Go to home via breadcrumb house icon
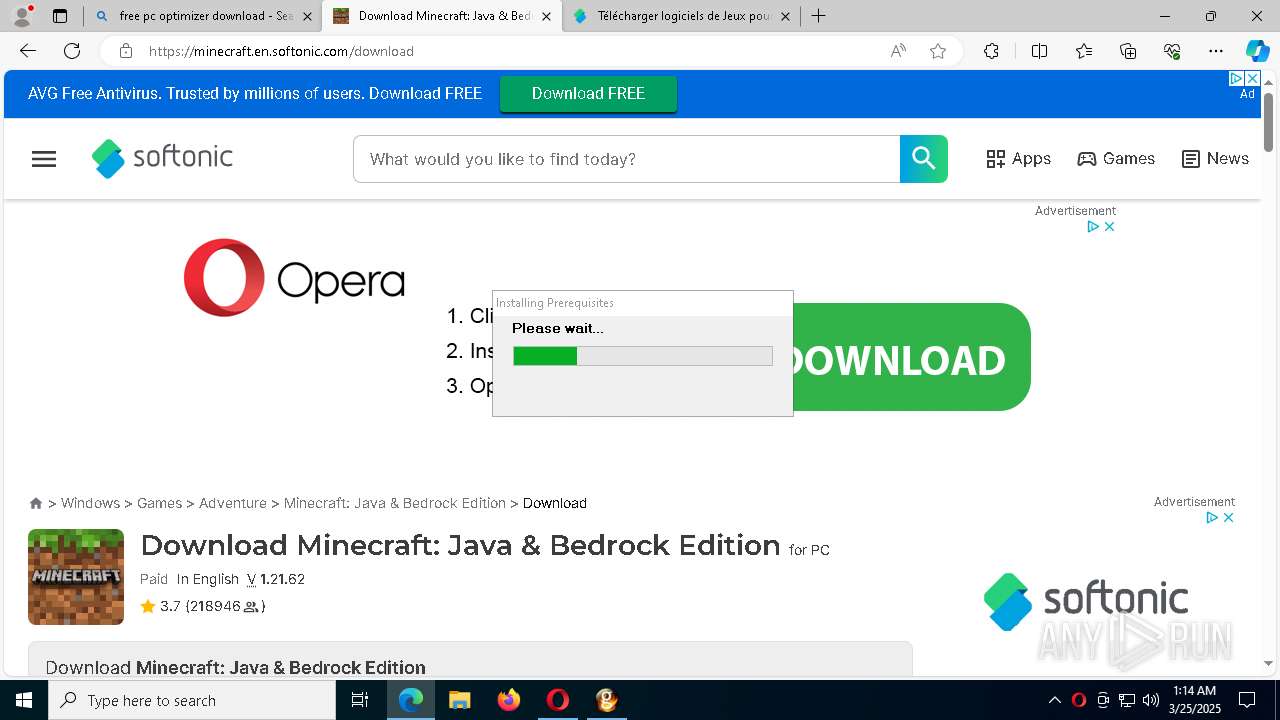The image size is (1280, 720). tap(36, 503)
